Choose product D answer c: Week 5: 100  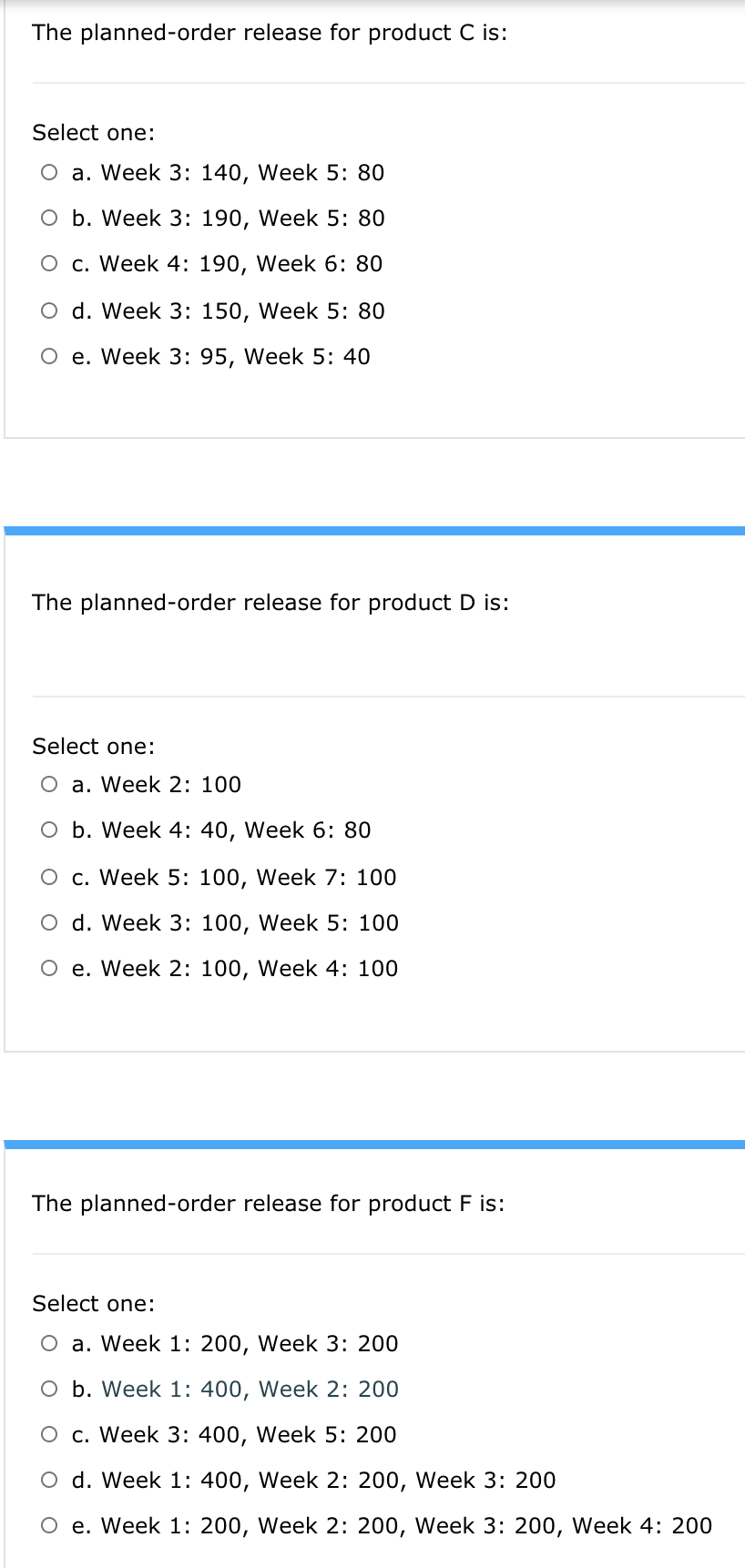click(x=49, y=878)
